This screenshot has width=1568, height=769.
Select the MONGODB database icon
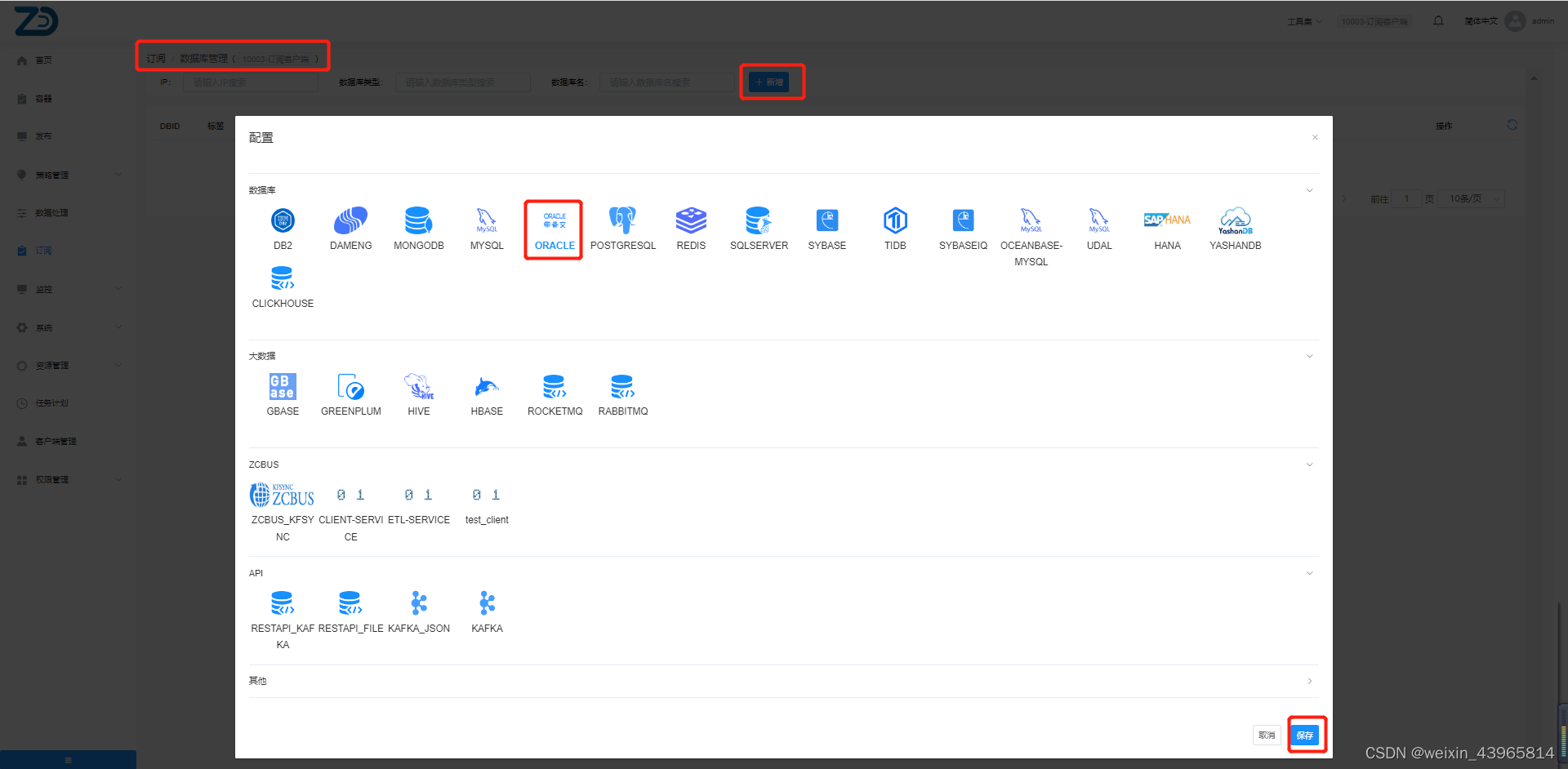418,220
